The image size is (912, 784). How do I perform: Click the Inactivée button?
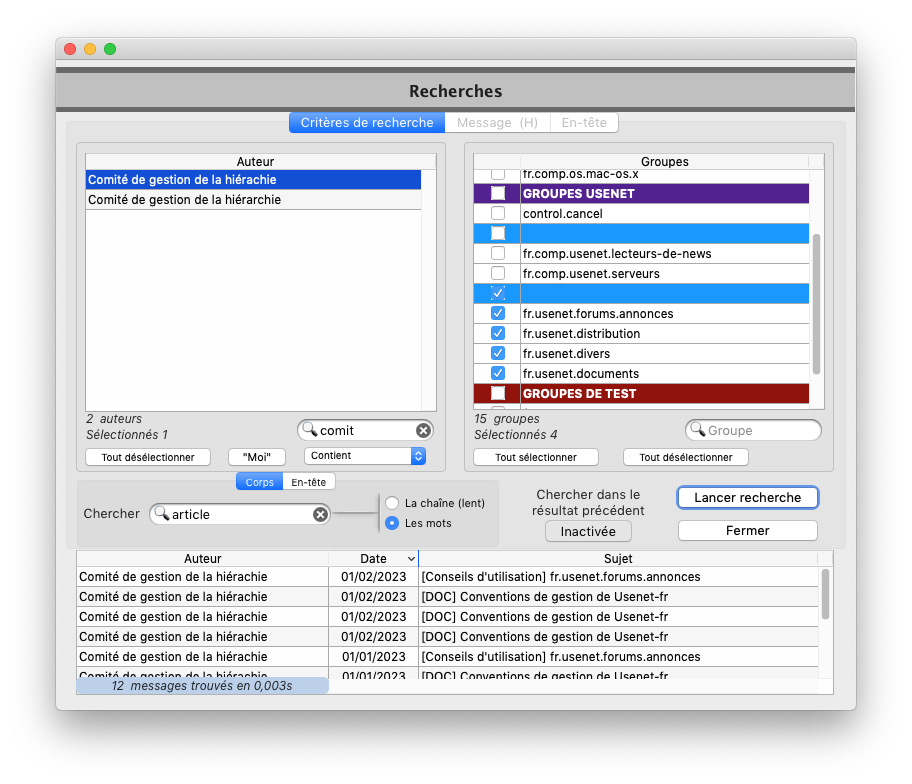tap(588, 532)
